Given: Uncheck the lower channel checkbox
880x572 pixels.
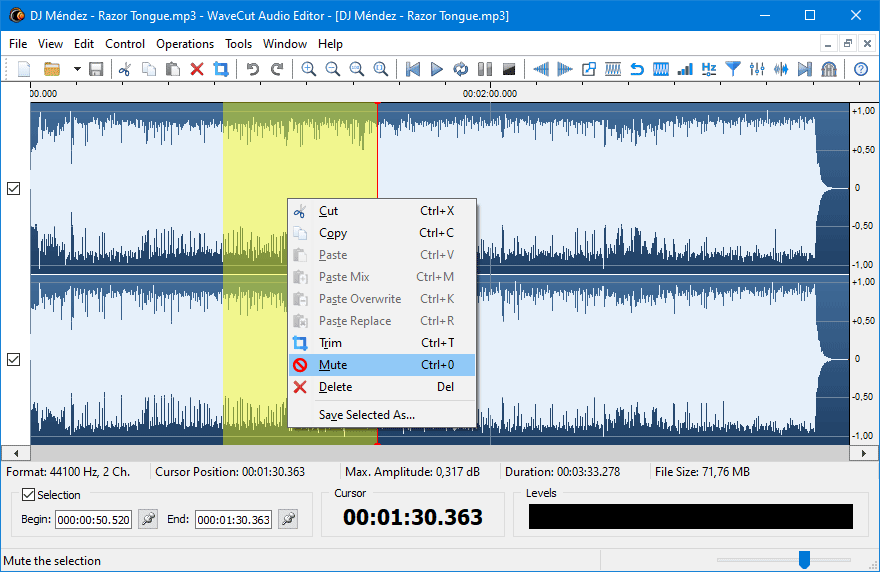Looking at the screenshot, I should tap(13, 359).
